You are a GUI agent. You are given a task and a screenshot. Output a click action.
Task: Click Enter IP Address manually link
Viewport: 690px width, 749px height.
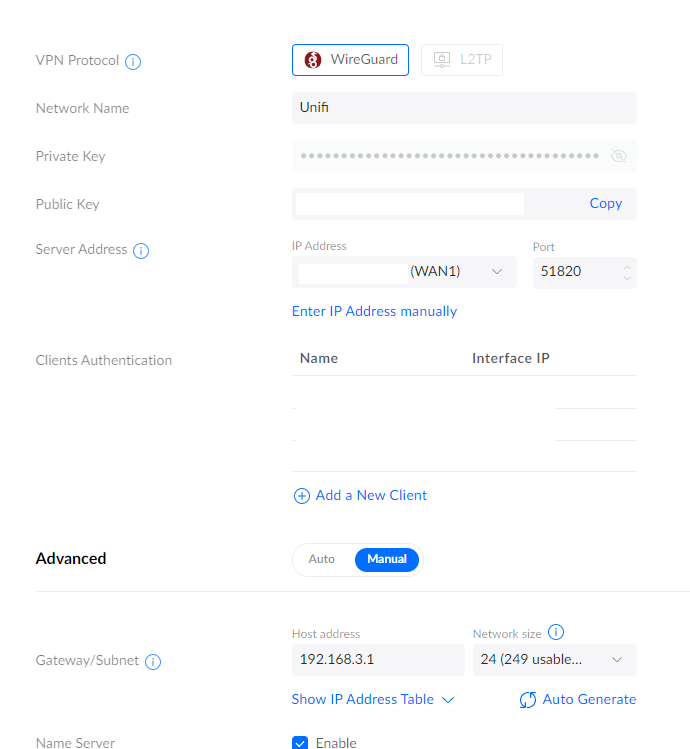374,311
